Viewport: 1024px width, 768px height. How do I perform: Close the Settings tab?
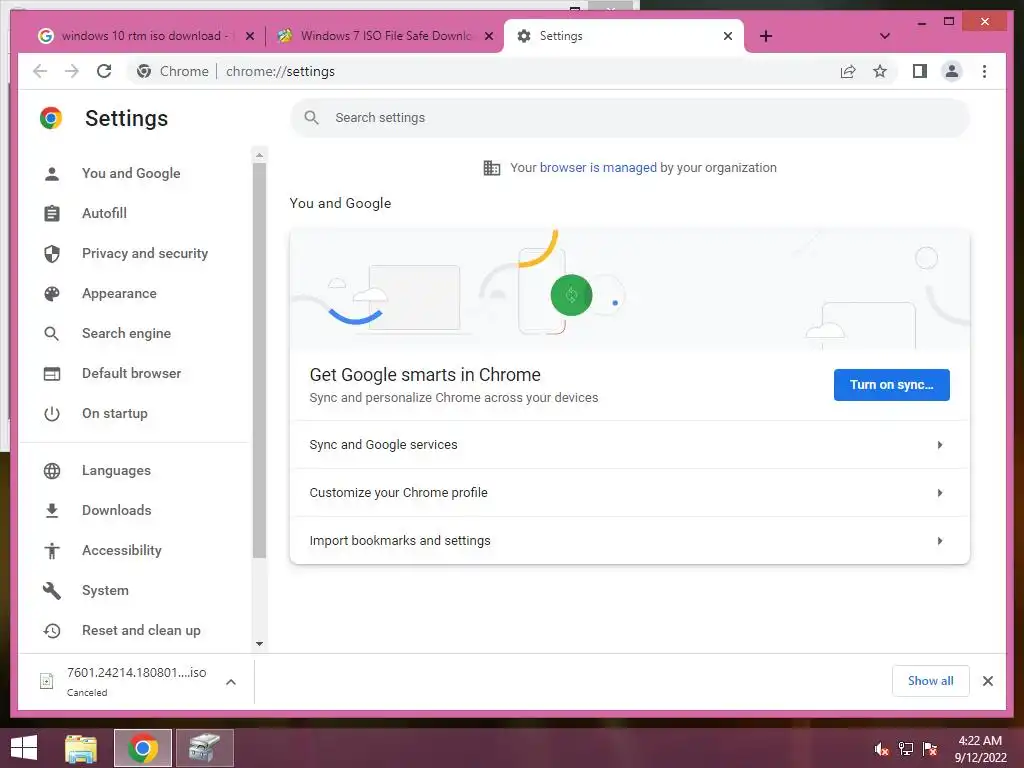point(728,36)
